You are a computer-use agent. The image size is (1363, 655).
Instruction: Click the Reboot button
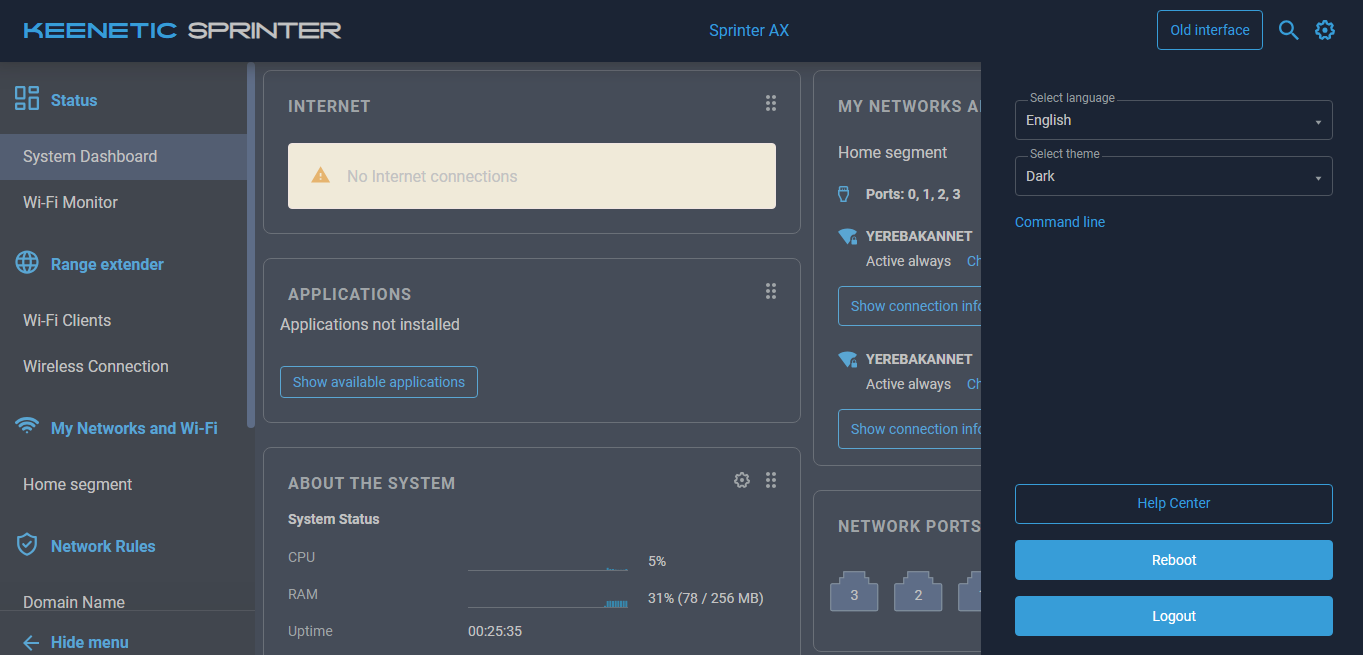pyautogui.click(x=1174, y=560)
